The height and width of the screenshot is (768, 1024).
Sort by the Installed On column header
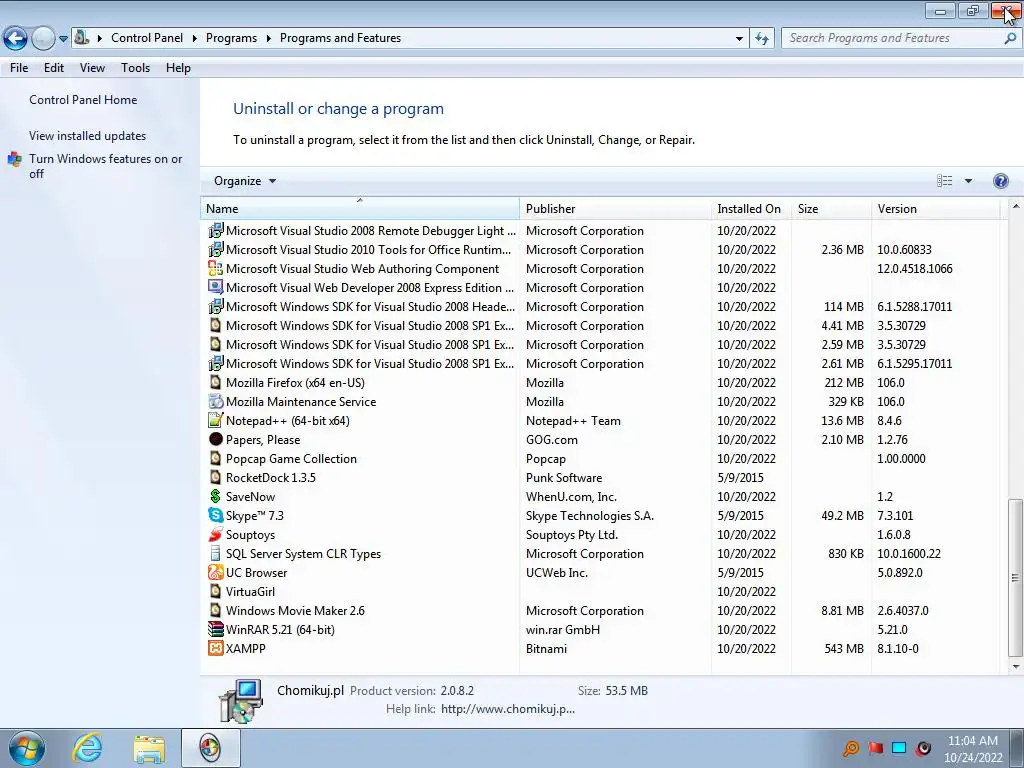tap(751, 209)
